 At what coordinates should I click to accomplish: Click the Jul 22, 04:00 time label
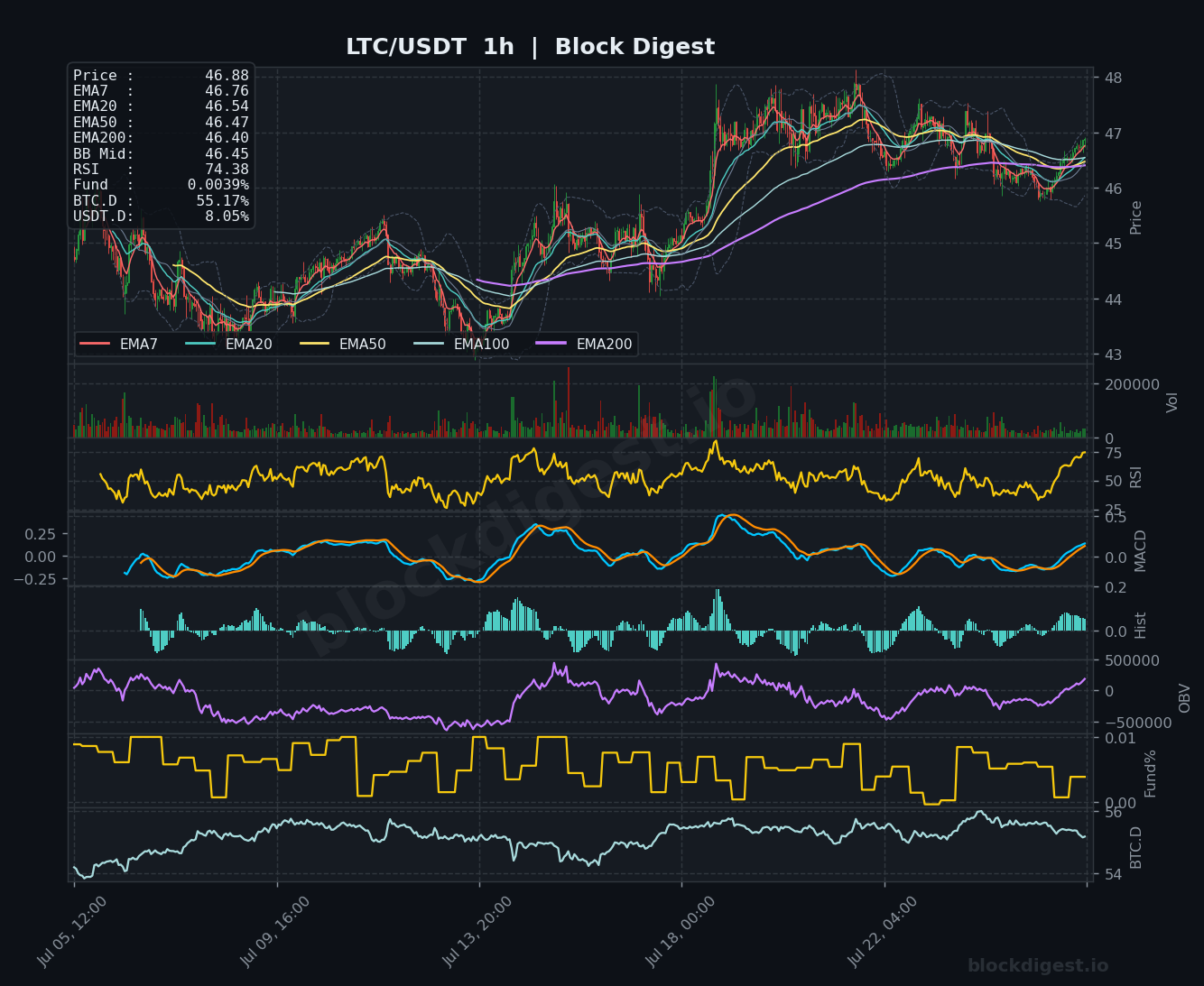(883, 932)
